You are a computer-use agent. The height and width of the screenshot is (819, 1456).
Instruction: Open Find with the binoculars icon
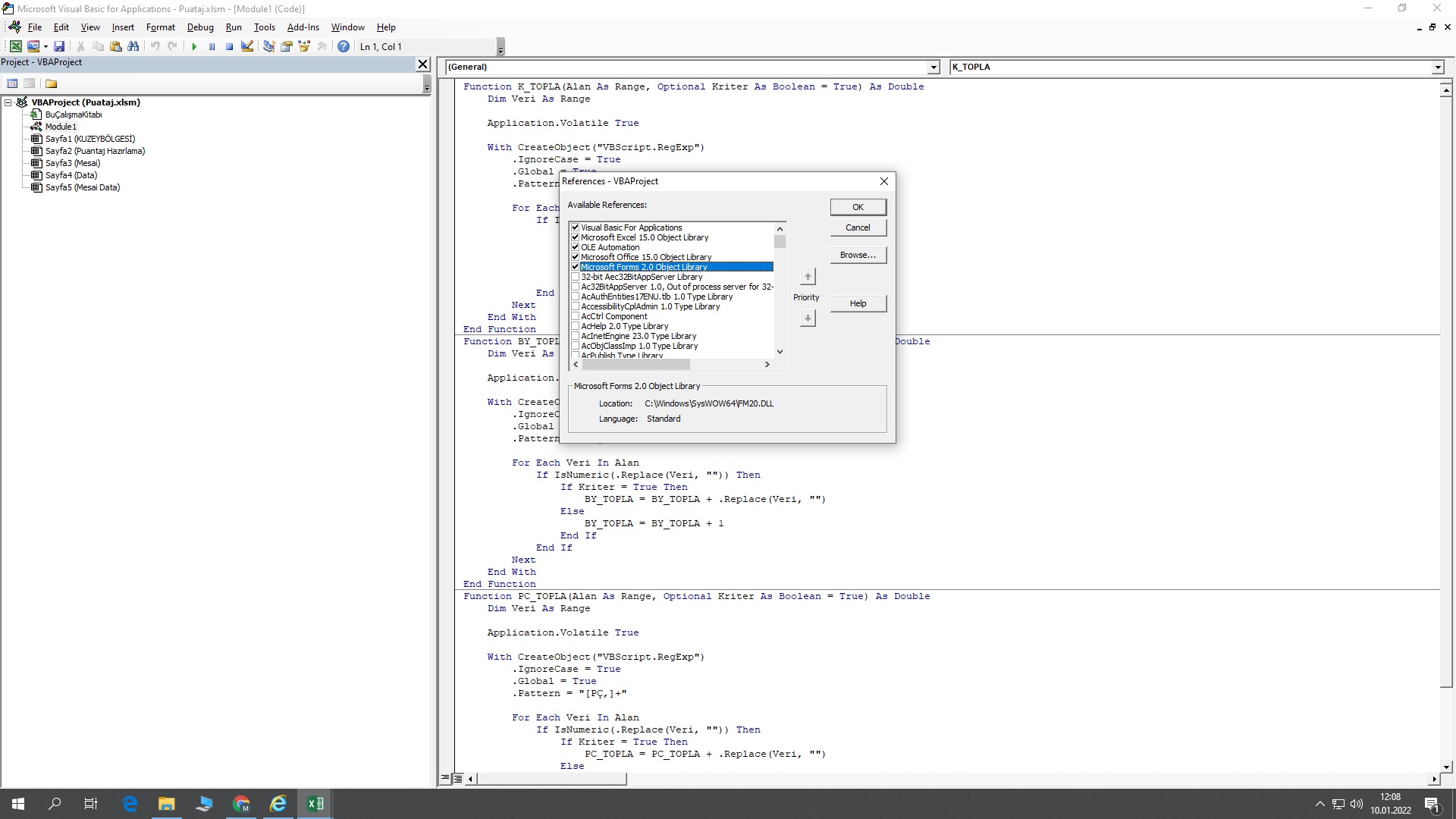click(x=133, y=46)
